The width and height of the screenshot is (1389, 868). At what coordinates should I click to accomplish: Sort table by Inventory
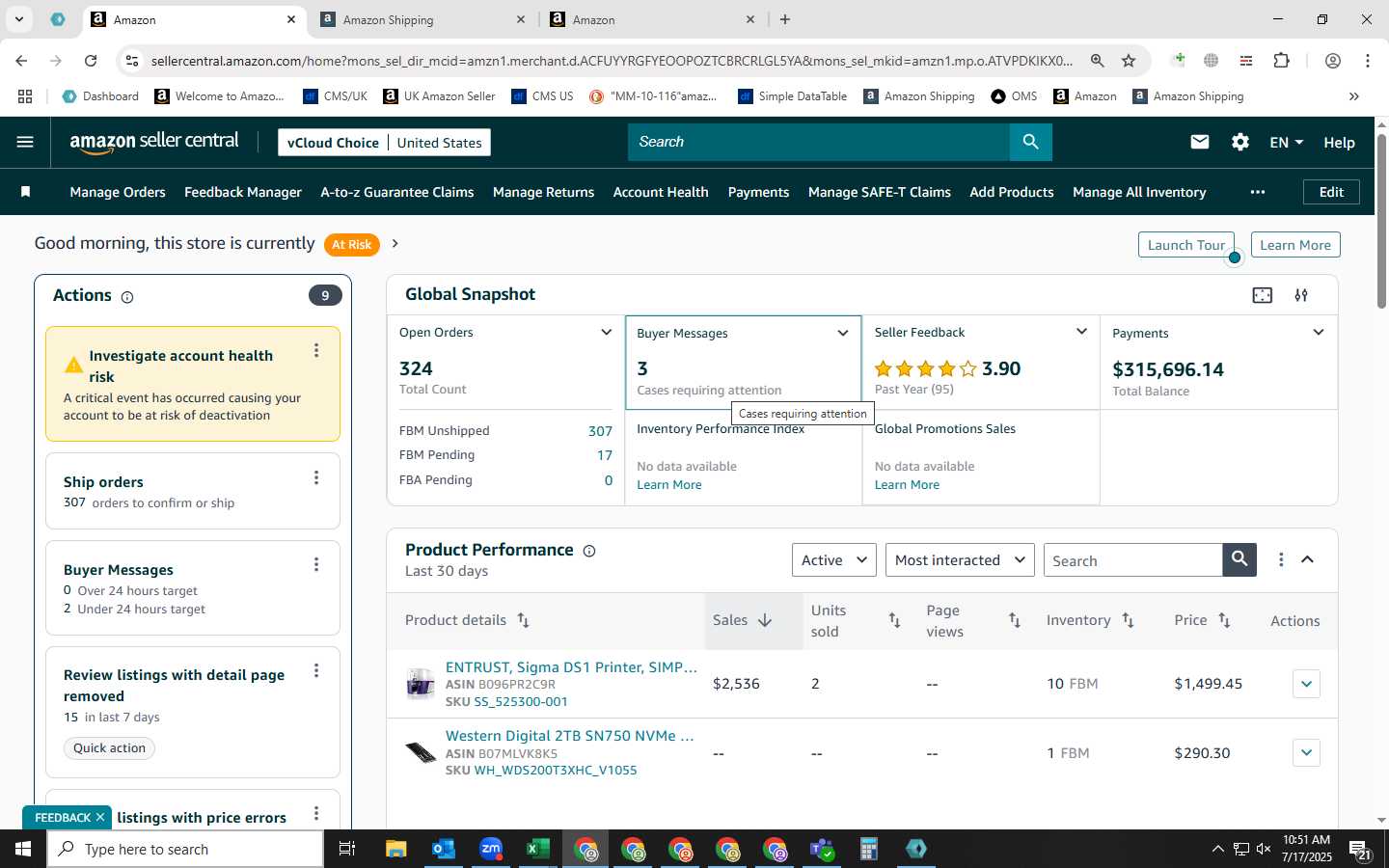(1128, 620)
